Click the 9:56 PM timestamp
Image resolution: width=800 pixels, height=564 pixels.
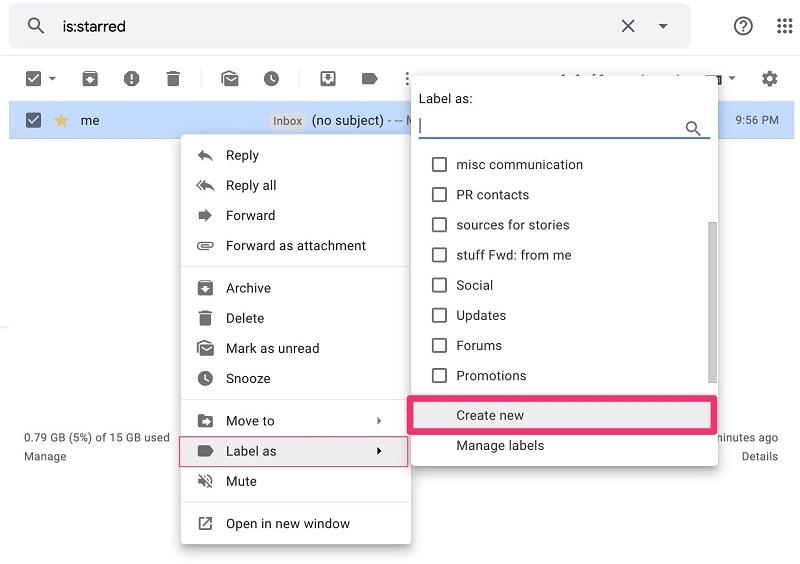757,120
